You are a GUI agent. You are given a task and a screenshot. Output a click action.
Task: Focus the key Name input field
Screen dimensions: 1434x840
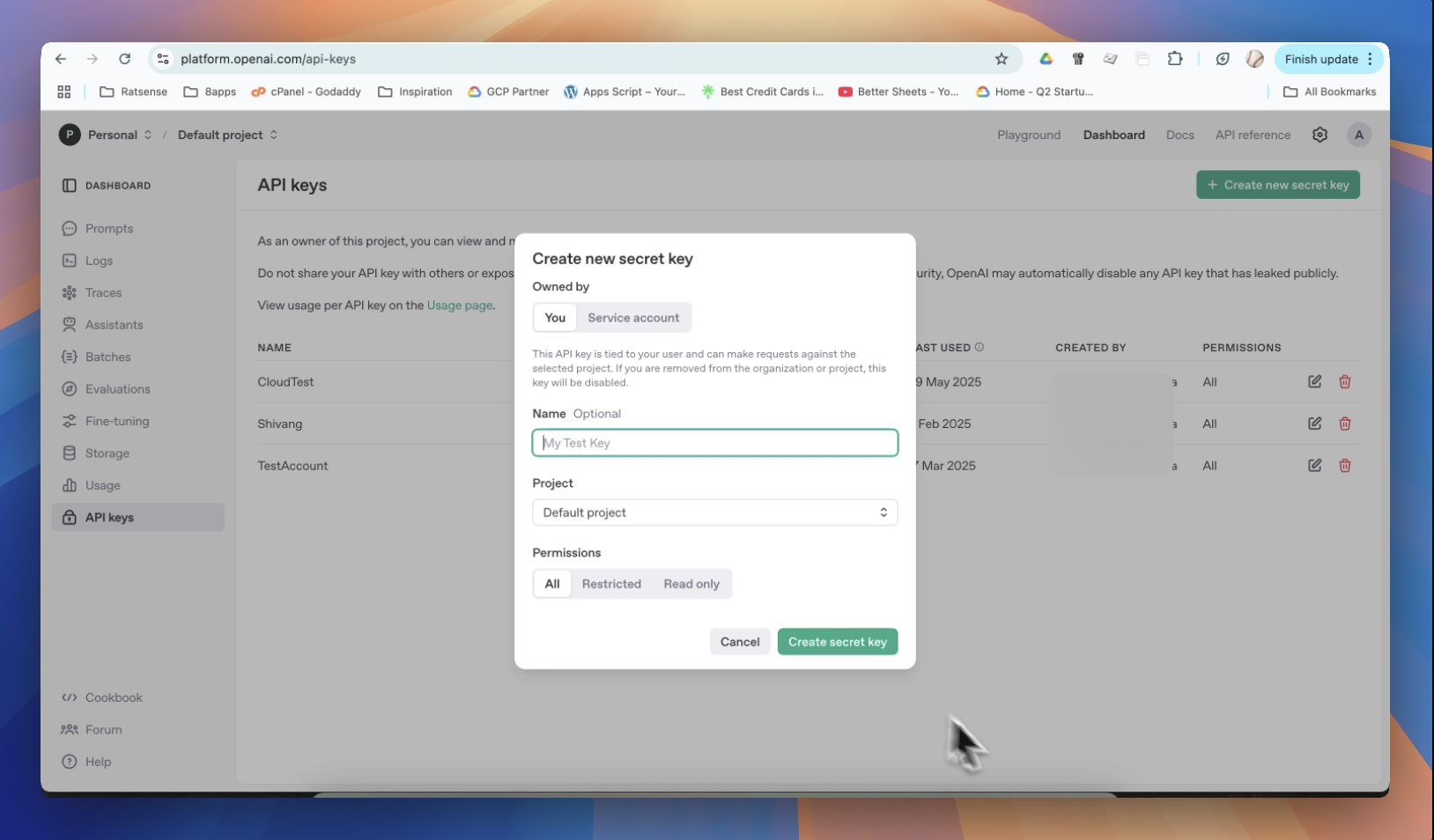(714, 443)
